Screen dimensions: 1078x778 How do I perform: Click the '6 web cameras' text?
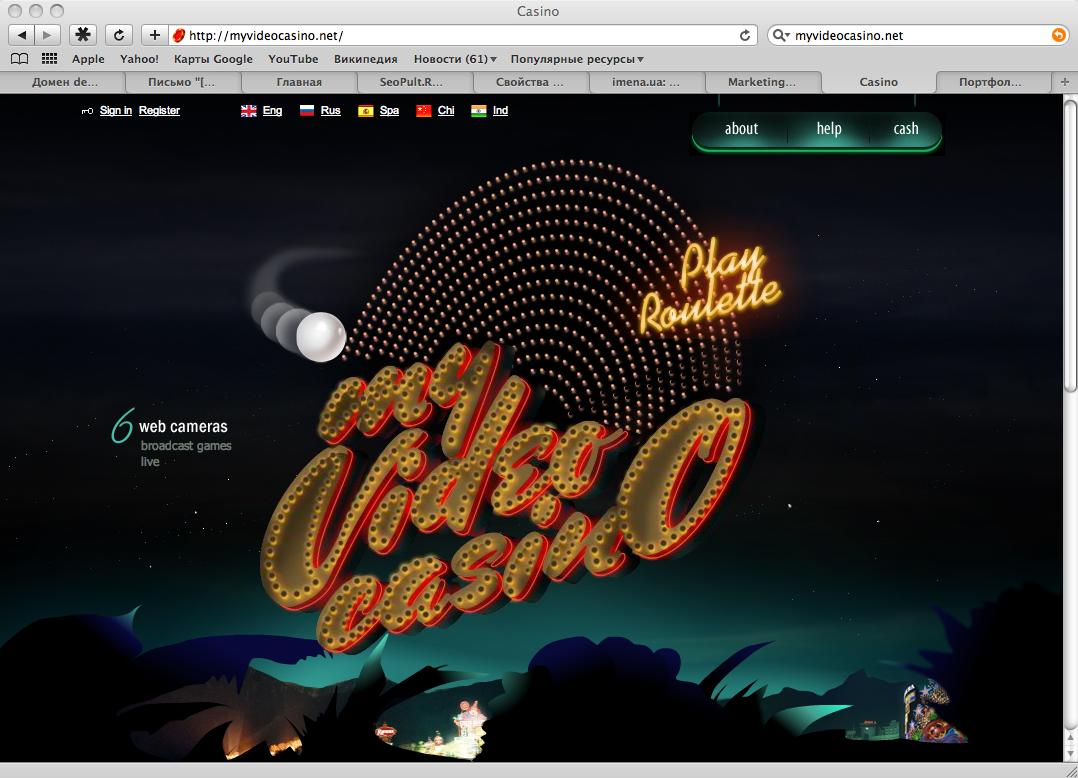170,426
